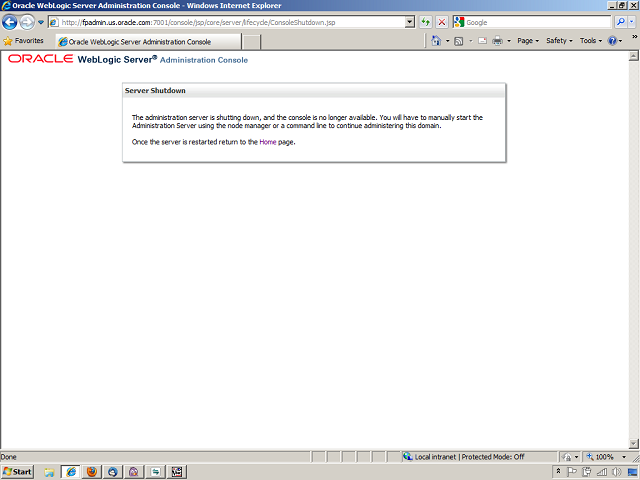Click the Oracle logo in header
Screen dimensions: 640x480
(x=40, y=59)
